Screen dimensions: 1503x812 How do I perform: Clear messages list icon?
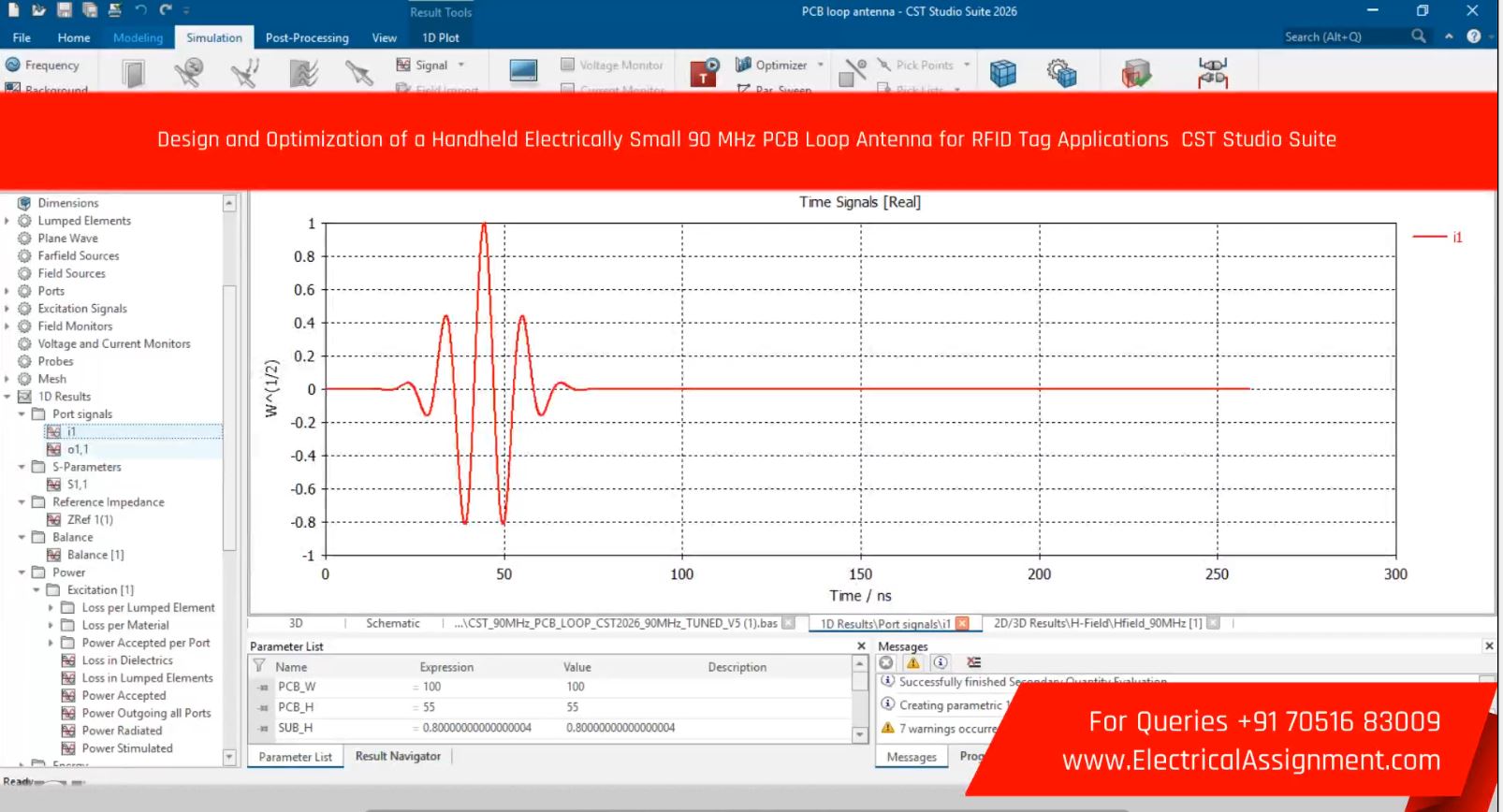click(x=974, y=662)
